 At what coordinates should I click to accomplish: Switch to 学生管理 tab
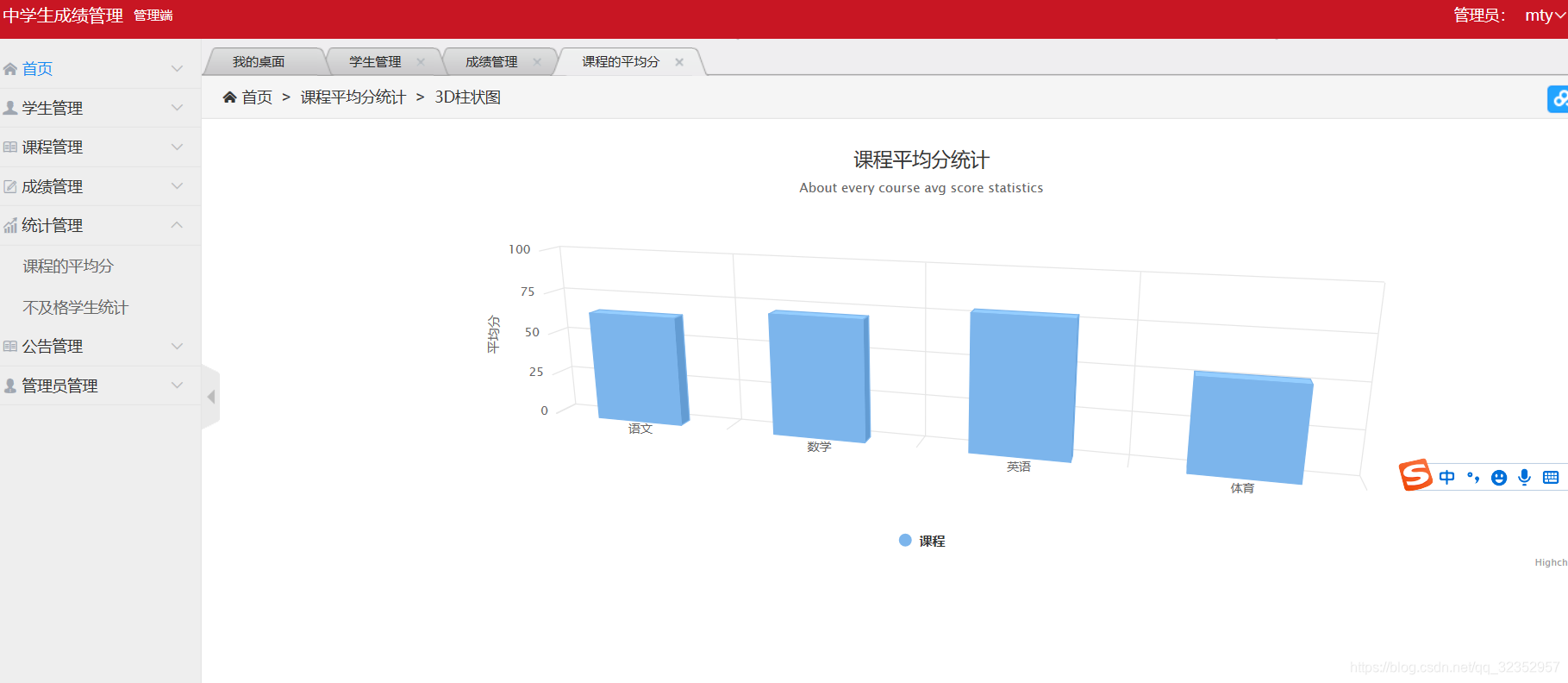[x=375, y=62]
